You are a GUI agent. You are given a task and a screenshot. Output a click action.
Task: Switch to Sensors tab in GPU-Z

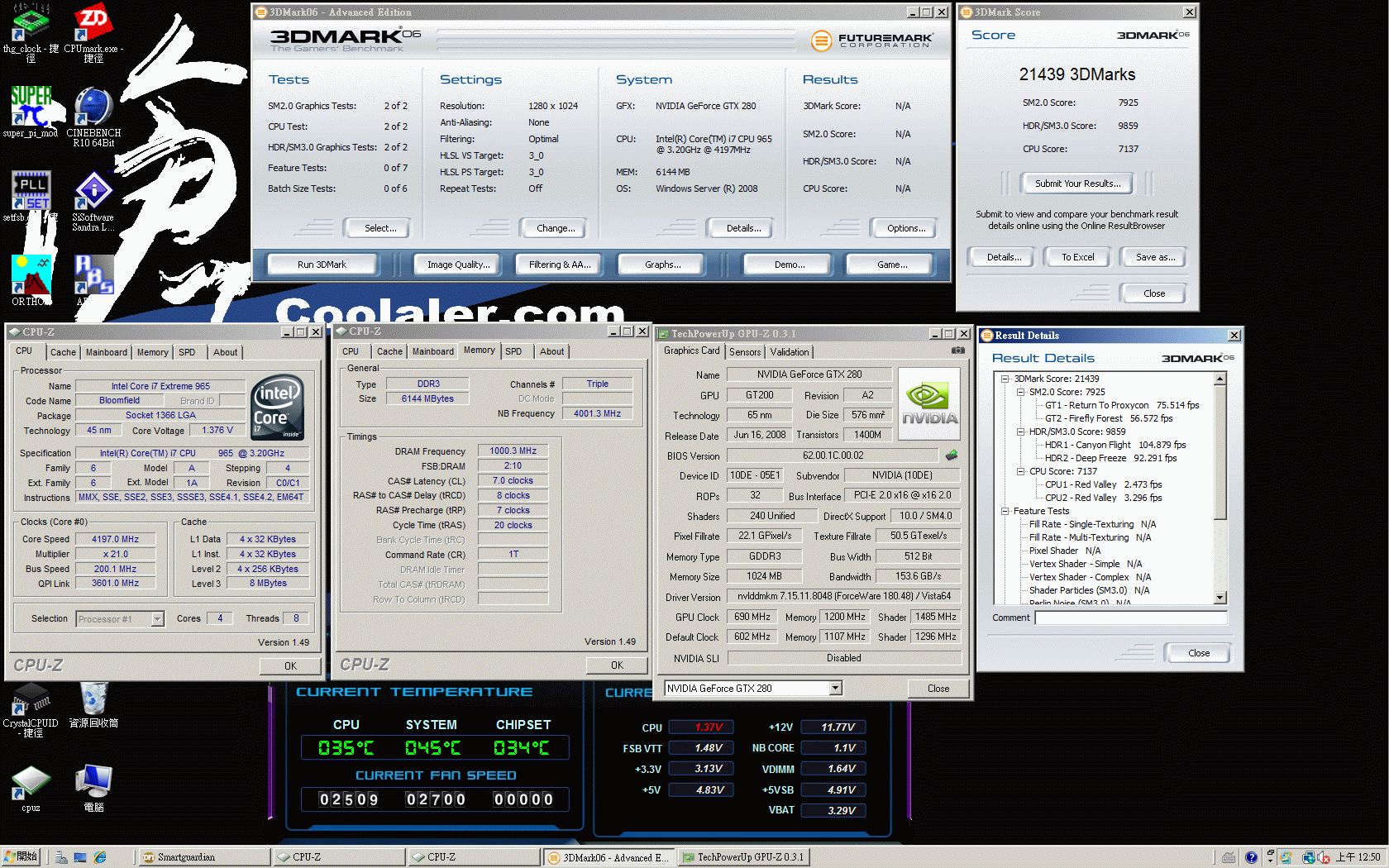(745, 352)
